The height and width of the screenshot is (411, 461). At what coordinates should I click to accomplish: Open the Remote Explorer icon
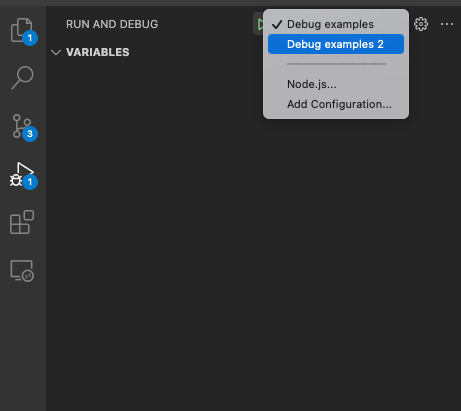coord(22,270)
